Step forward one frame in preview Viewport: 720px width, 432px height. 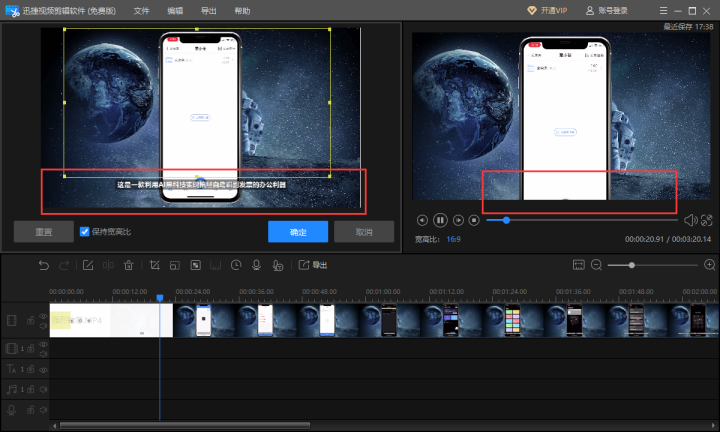(458, 220)
